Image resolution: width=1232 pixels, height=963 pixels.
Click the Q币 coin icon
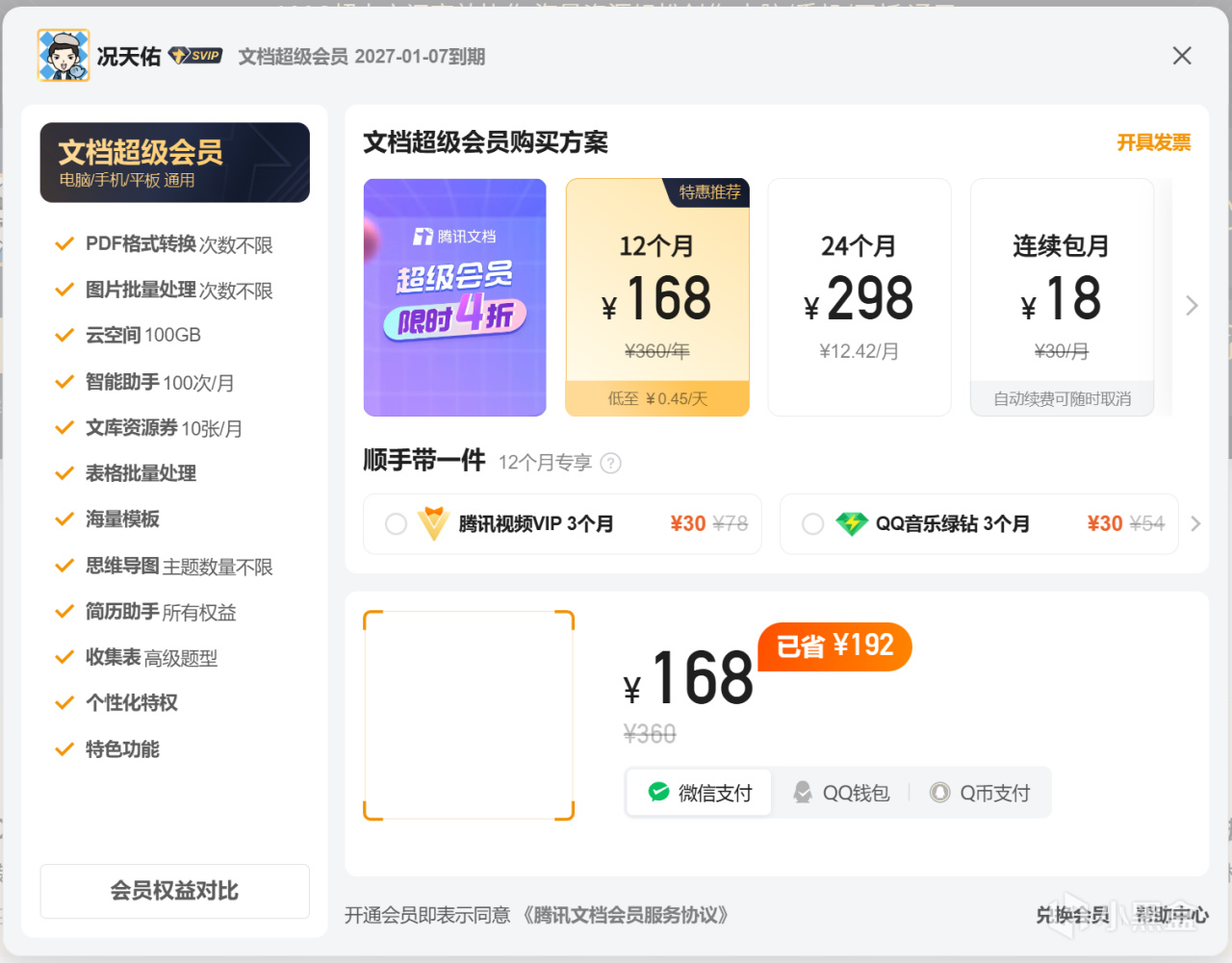[939, 792]
